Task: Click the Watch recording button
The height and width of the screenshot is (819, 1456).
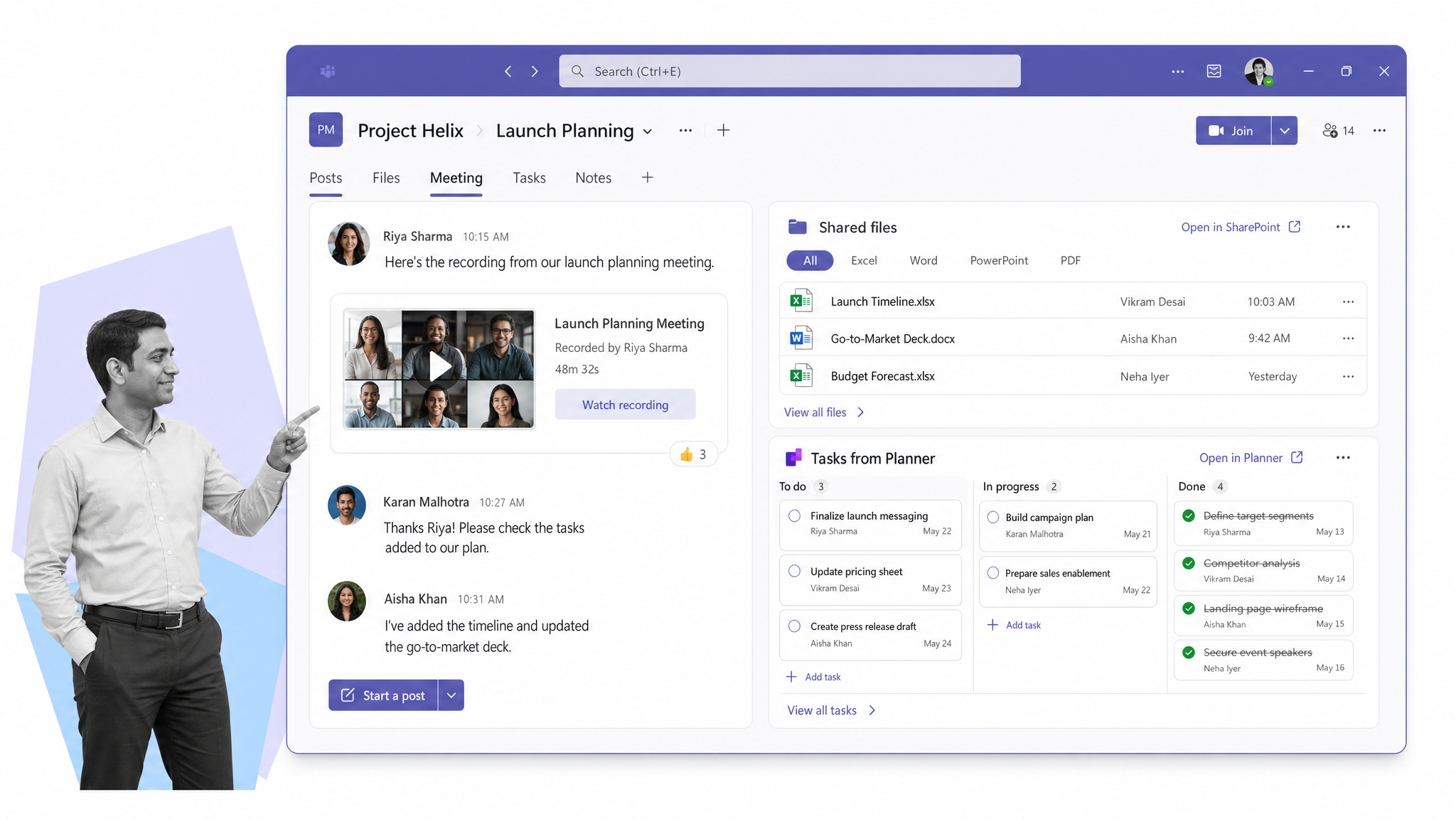Action: (x=625, y=405)
